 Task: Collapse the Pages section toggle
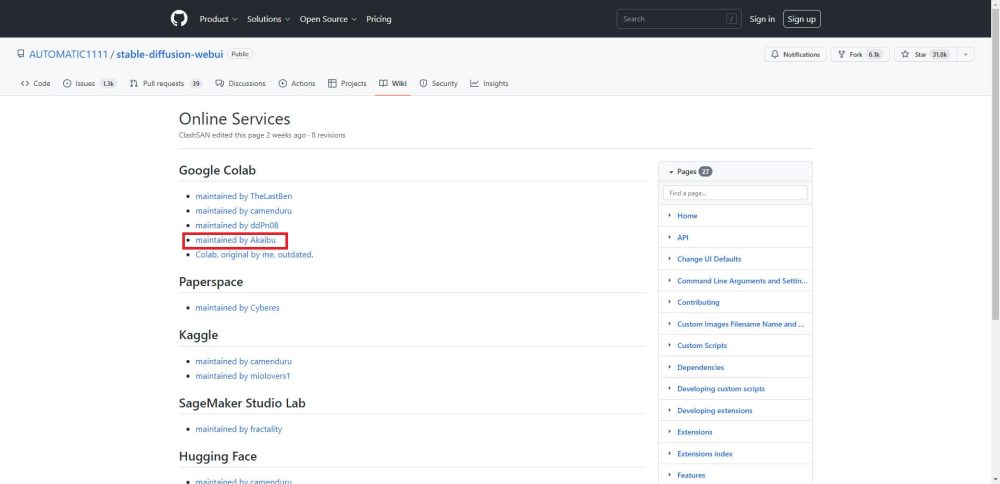[671, 172]
